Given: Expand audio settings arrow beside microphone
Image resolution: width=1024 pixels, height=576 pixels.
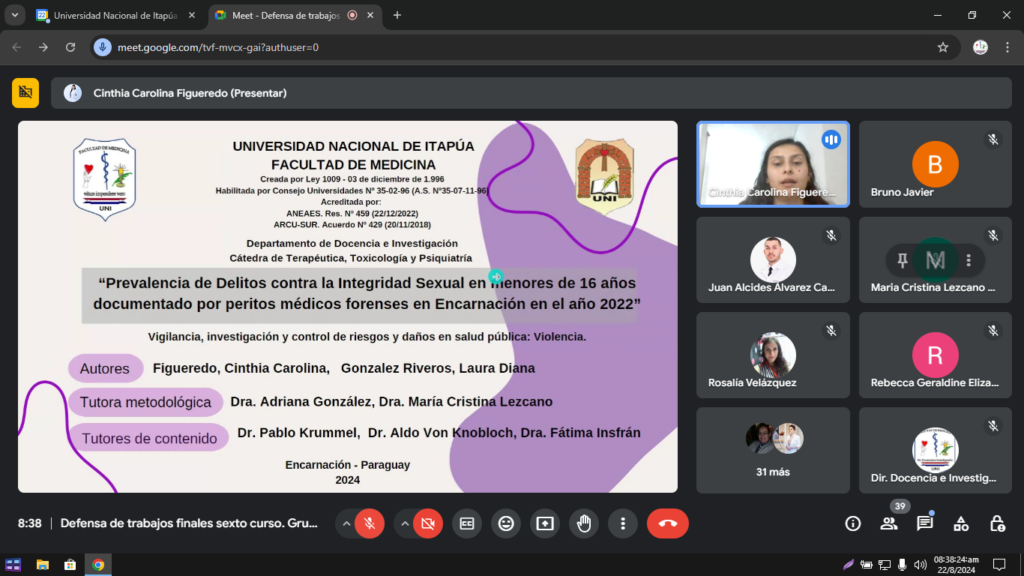Looking at the screenshot, I should point(346,523).
